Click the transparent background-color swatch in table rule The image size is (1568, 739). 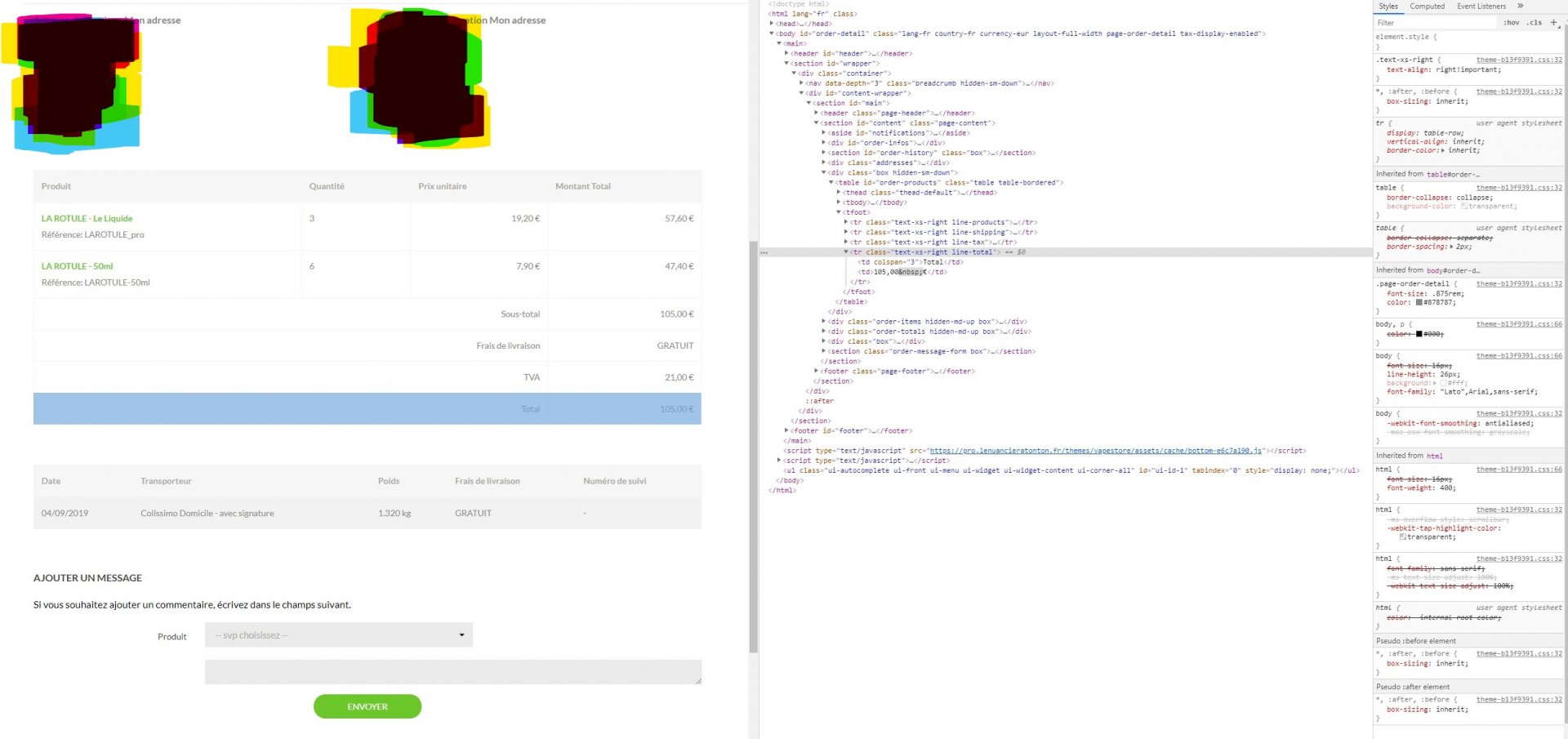pos(1464,207)
